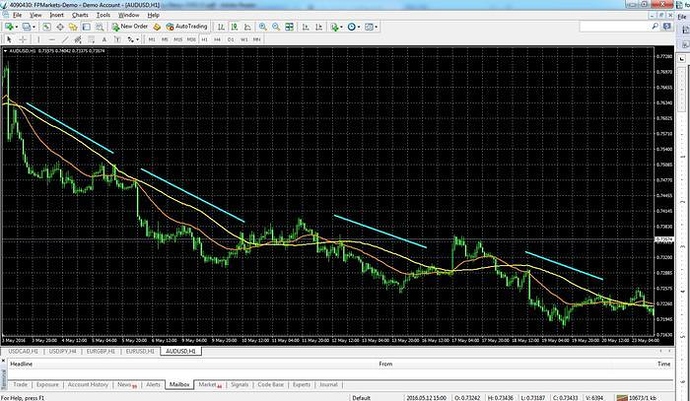
Task: Select the Text Label tool
Action: tap(117, 40)
